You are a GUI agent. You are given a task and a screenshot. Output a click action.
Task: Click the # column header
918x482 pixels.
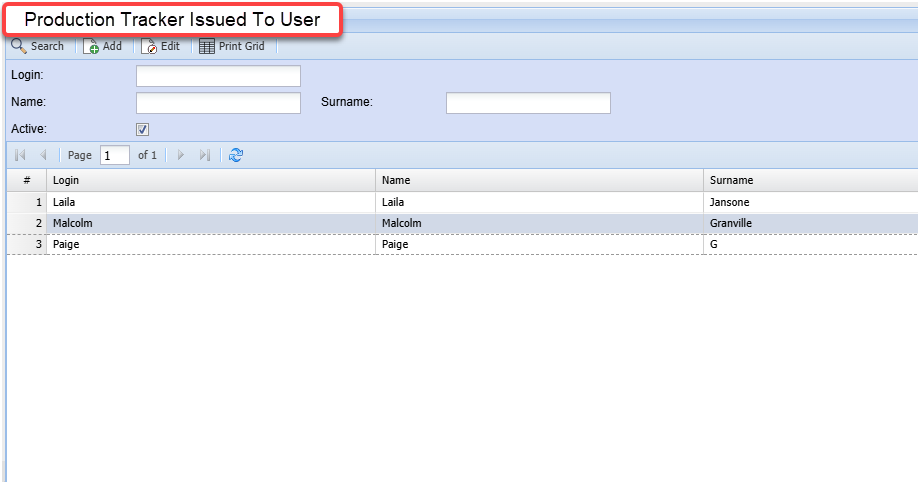coord(27,180)
